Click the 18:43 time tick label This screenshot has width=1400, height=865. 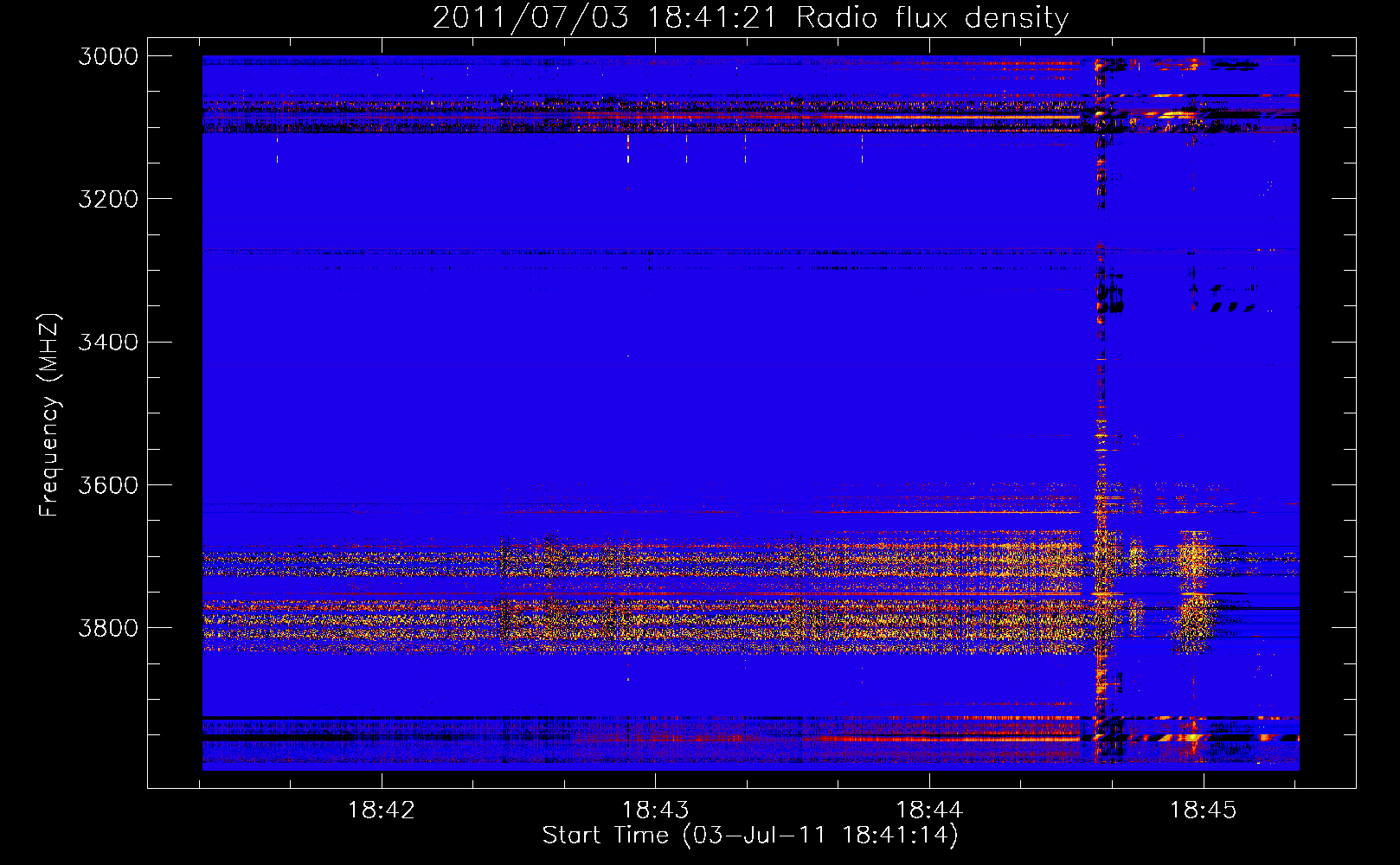point(655,810)
